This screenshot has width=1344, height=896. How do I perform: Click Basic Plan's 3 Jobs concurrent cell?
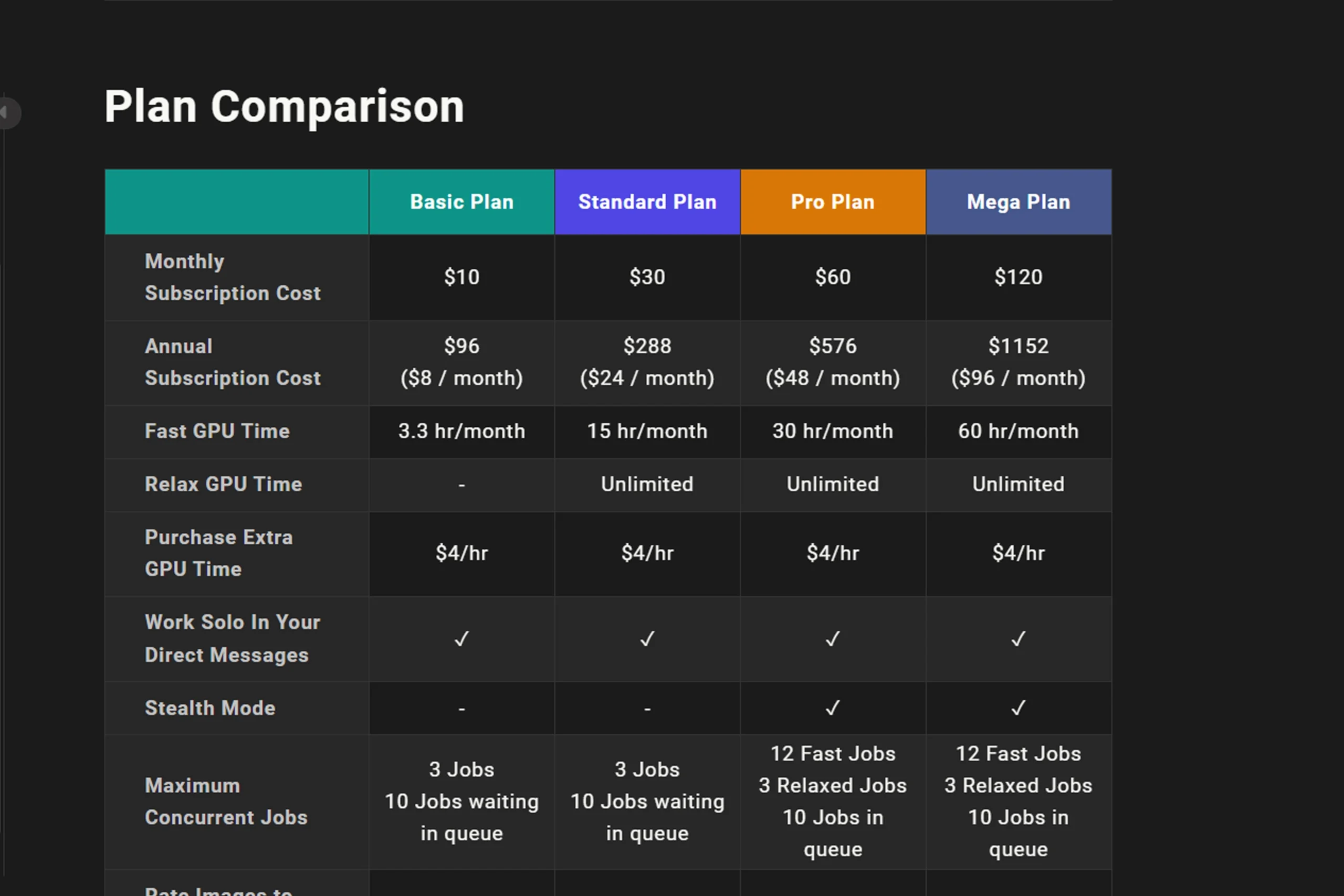[x=461, y=802]
